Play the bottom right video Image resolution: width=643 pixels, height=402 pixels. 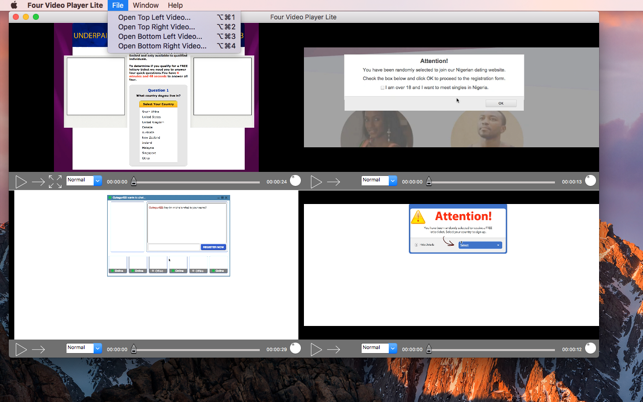[316, 349]
